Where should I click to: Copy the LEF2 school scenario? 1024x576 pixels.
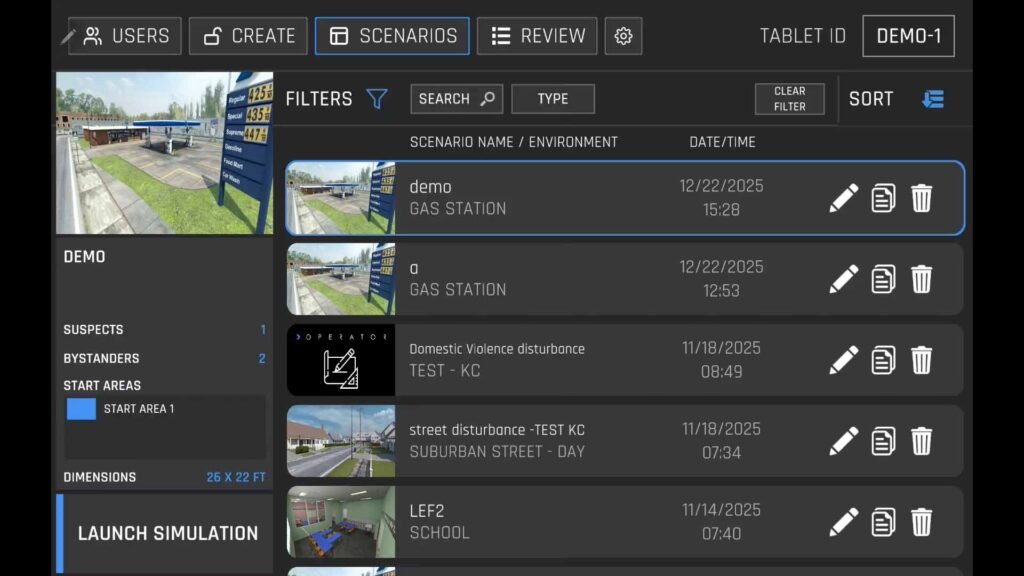point(883,521)
